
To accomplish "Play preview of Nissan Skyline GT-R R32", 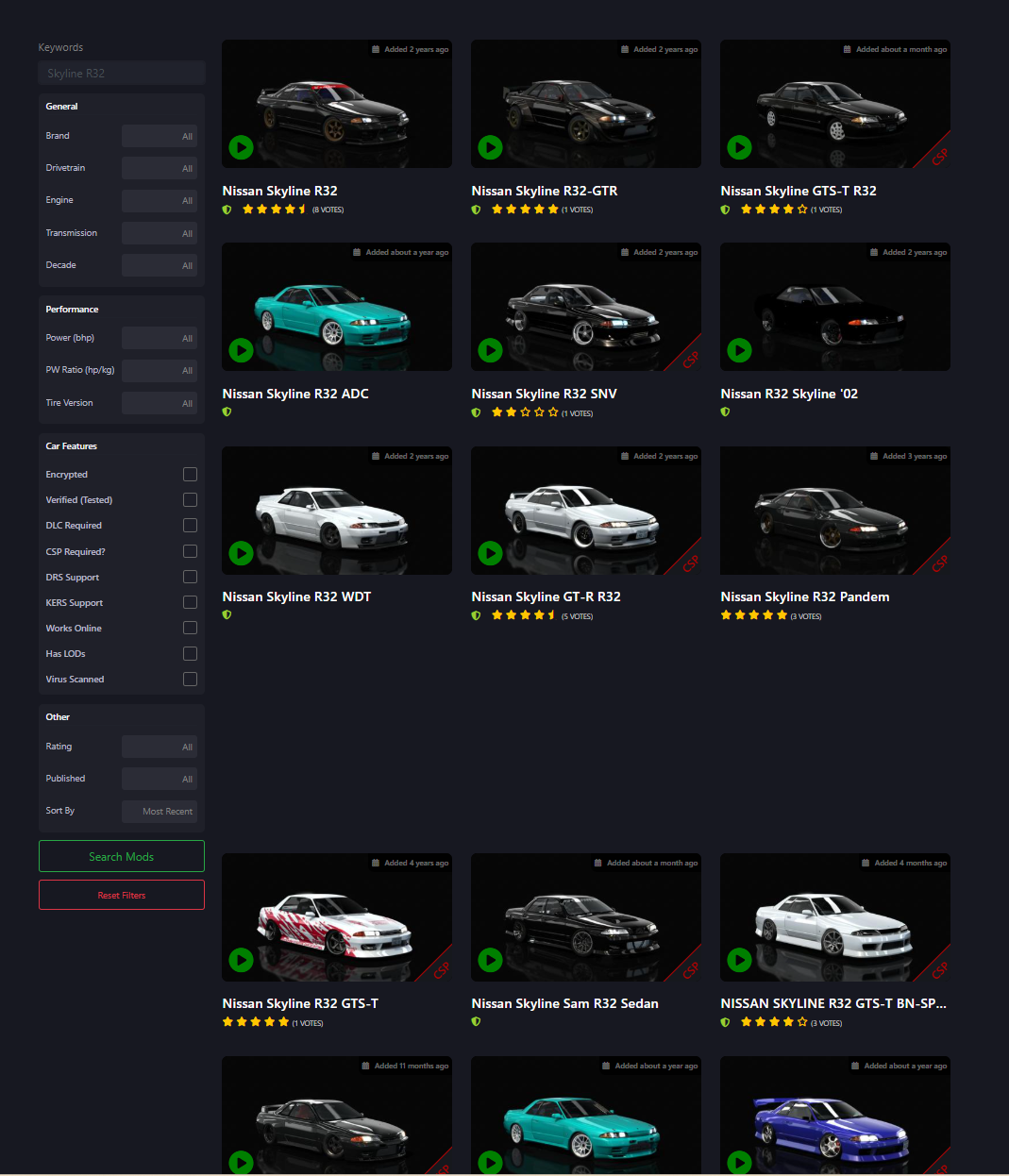I will click(490, 553).
